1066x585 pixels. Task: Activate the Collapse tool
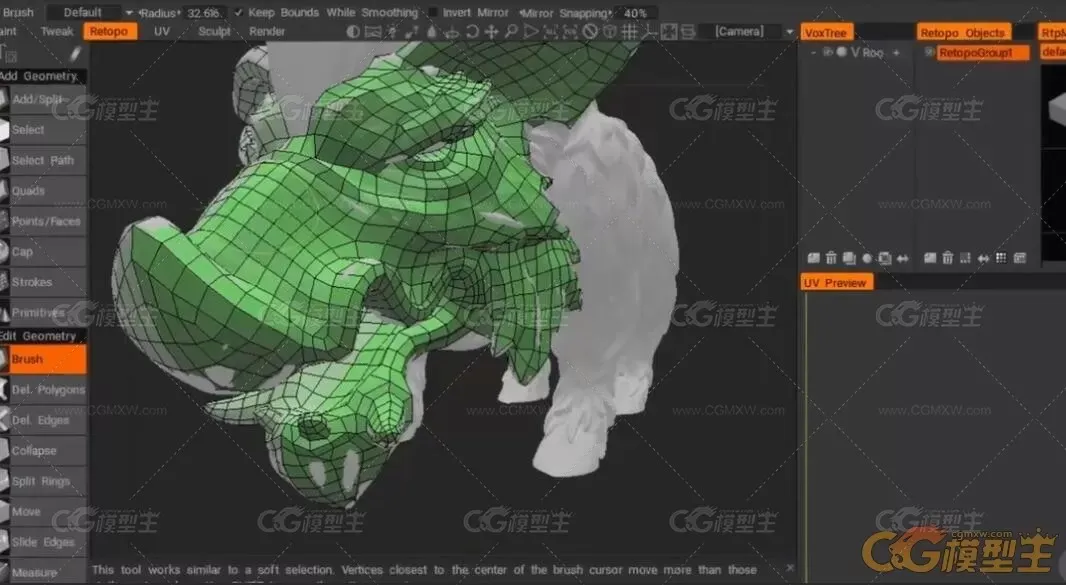(x=44, y=450)
